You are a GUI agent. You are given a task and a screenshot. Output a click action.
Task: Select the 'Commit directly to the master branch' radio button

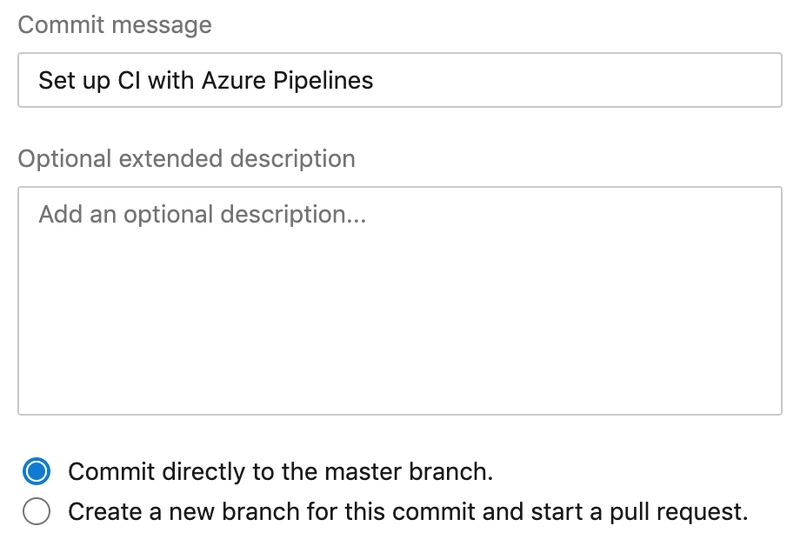point(37,471)
